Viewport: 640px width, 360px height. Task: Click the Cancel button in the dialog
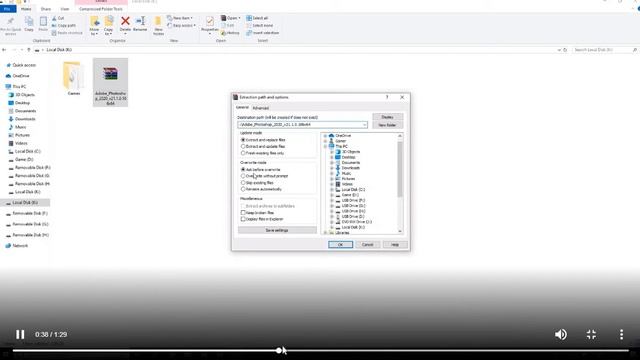pyautogui.click(x=367, y=244)
